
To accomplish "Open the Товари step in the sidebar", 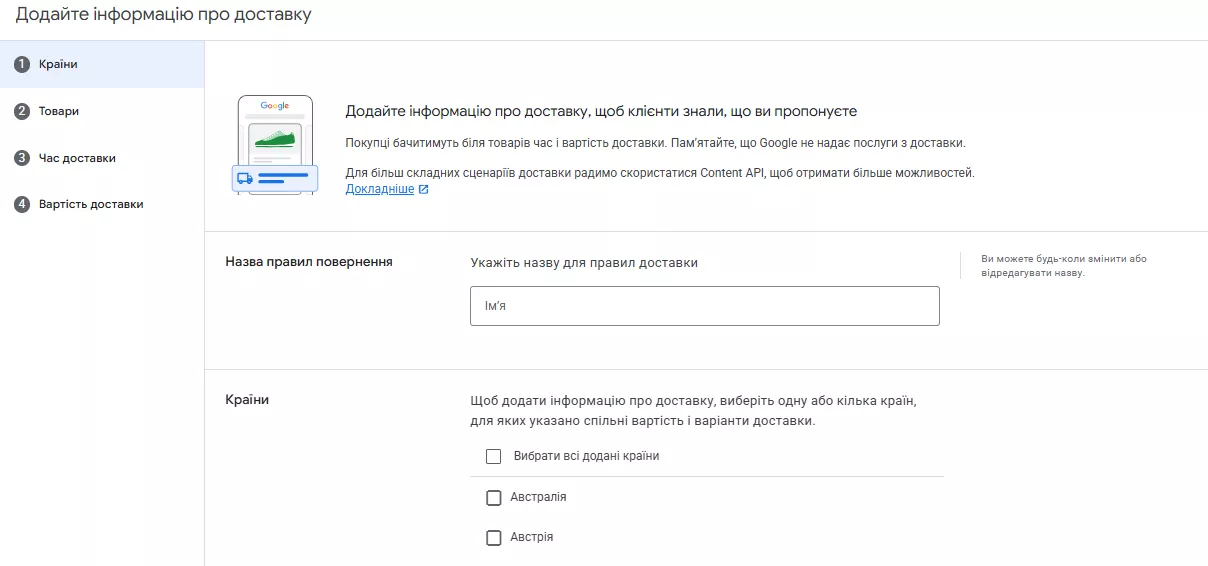I will pyautogui.click(x=59, y=112).
